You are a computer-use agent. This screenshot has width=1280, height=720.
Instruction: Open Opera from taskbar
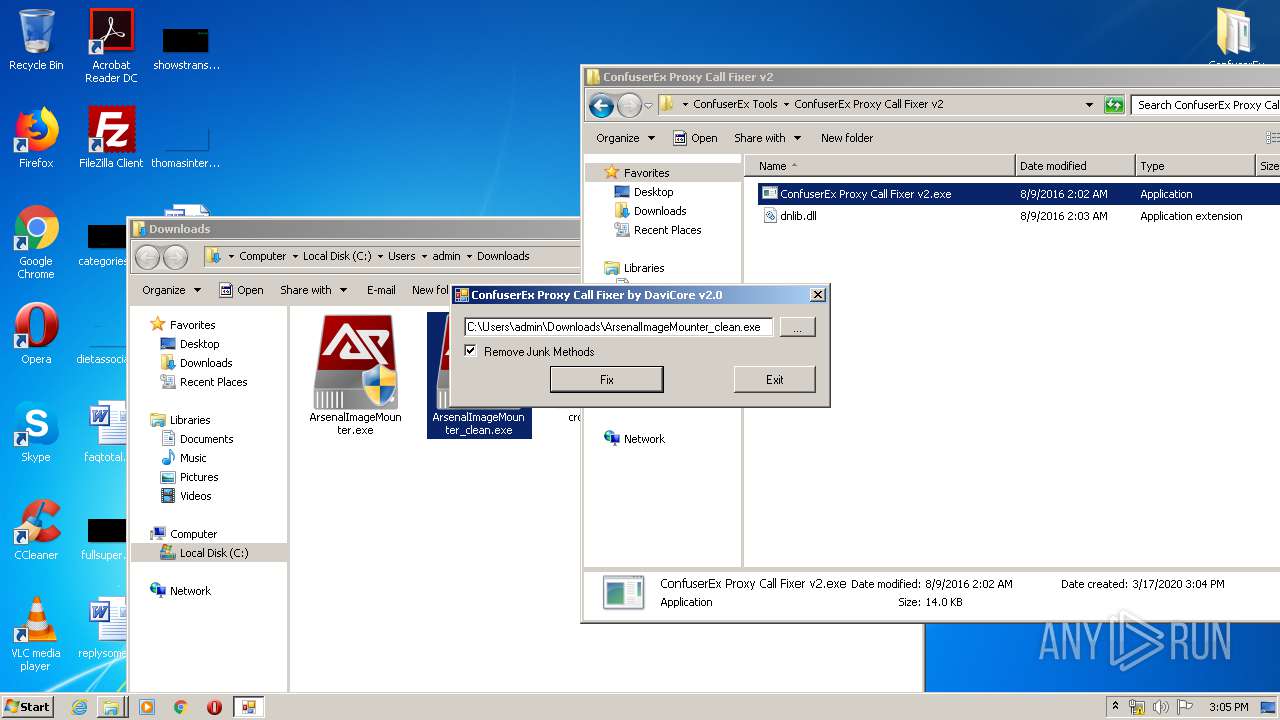214,707
